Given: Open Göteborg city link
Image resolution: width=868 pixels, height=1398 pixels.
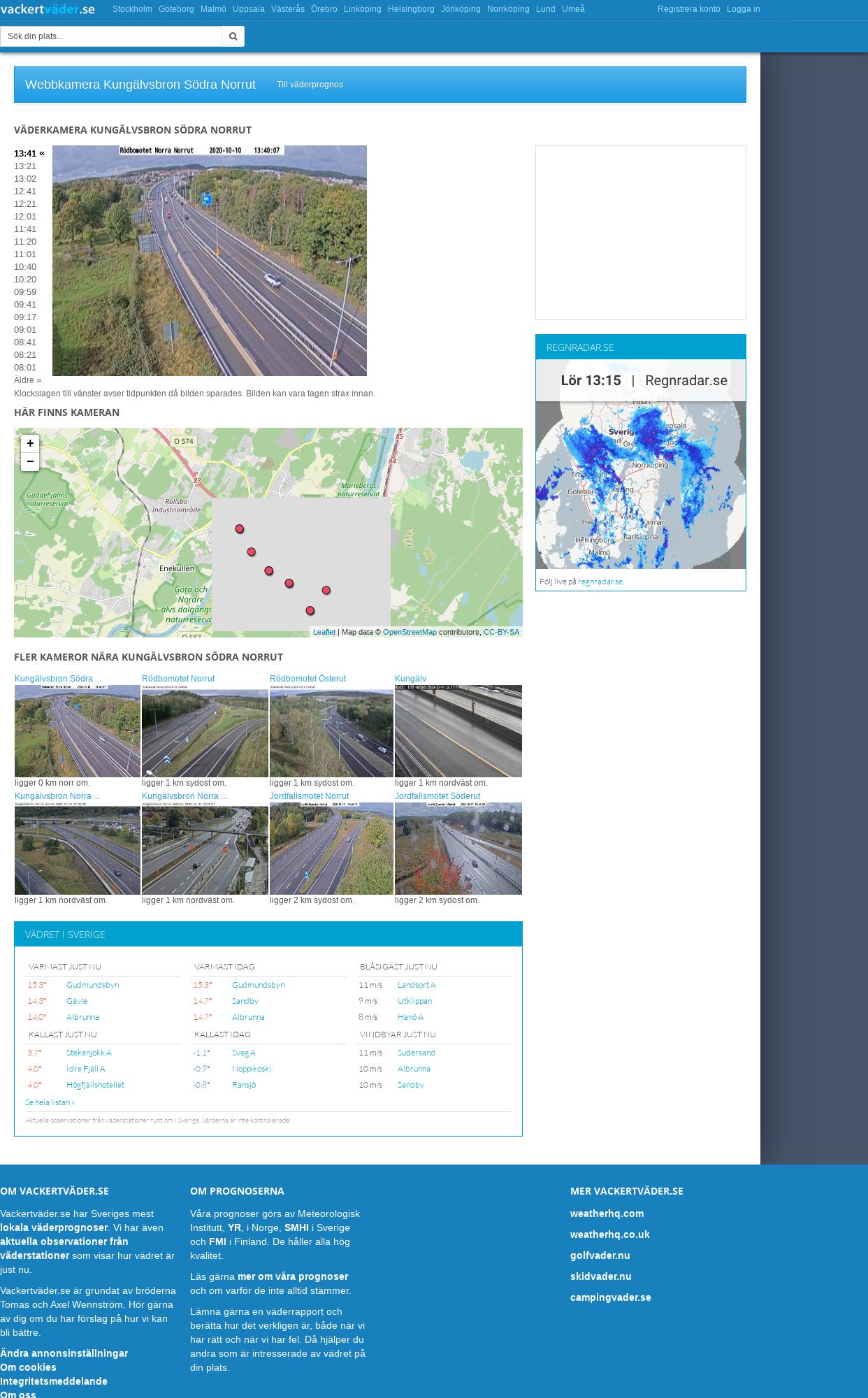Looking at the screenshot, I should click(176, 9).
